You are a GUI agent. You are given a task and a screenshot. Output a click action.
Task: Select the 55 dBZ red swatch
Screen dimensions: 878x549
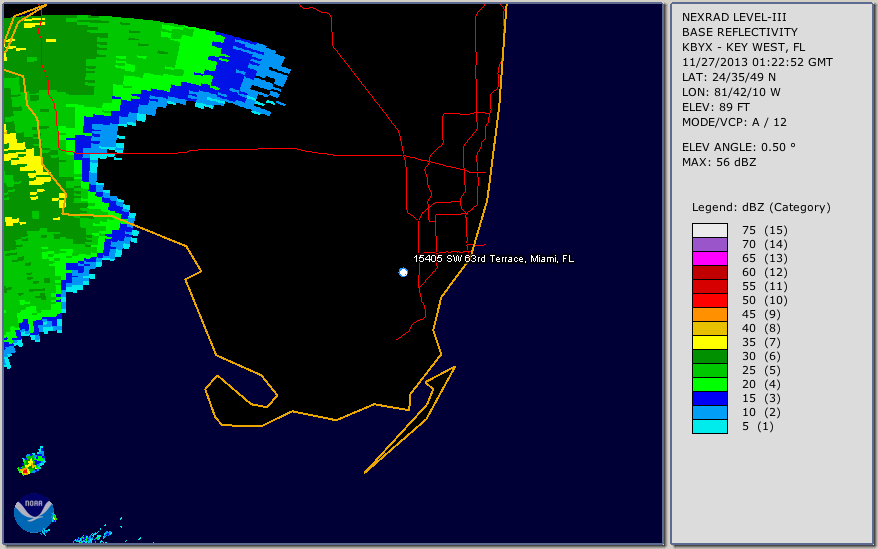coord(710,286)
